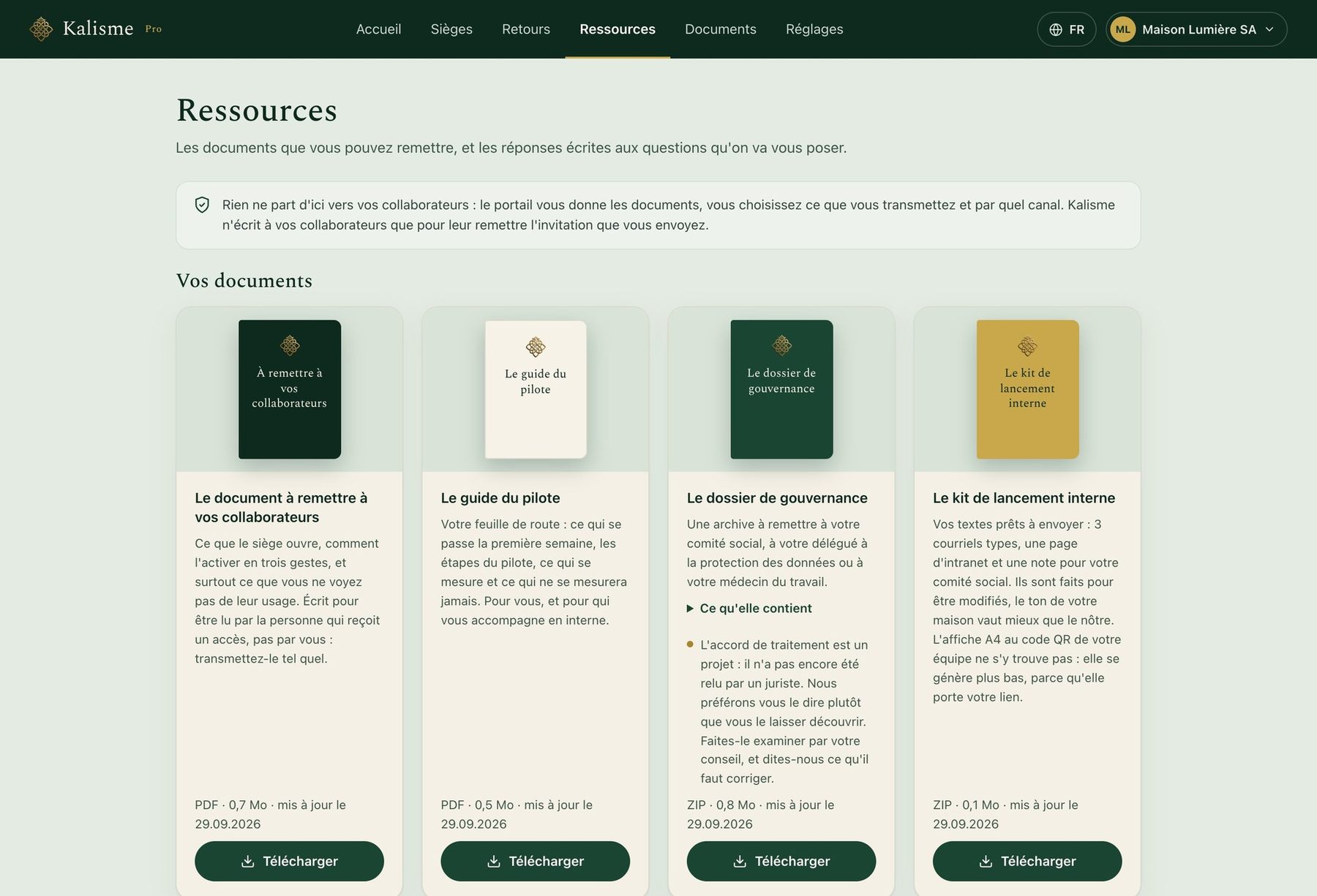
Task: Select the Ressources tab
Action: 618,29
